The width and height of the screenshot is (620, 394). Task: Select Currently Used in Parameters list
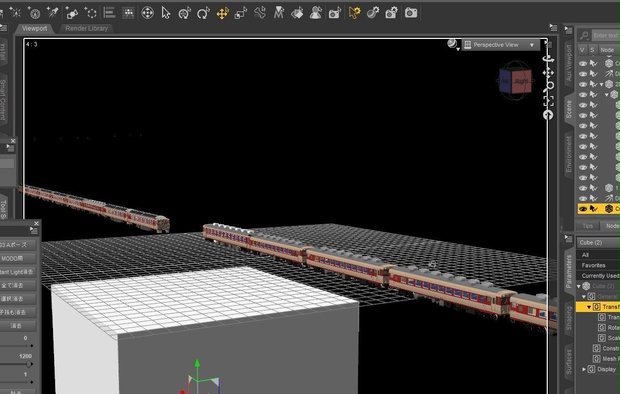[598, 275]
